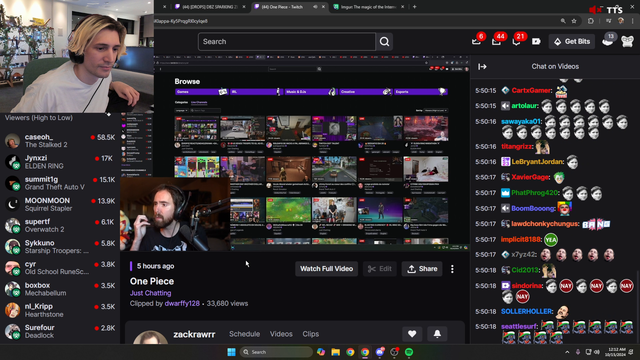
Task: Select caseoh_ in the viewers list
Action: click(x=60, y=141)
